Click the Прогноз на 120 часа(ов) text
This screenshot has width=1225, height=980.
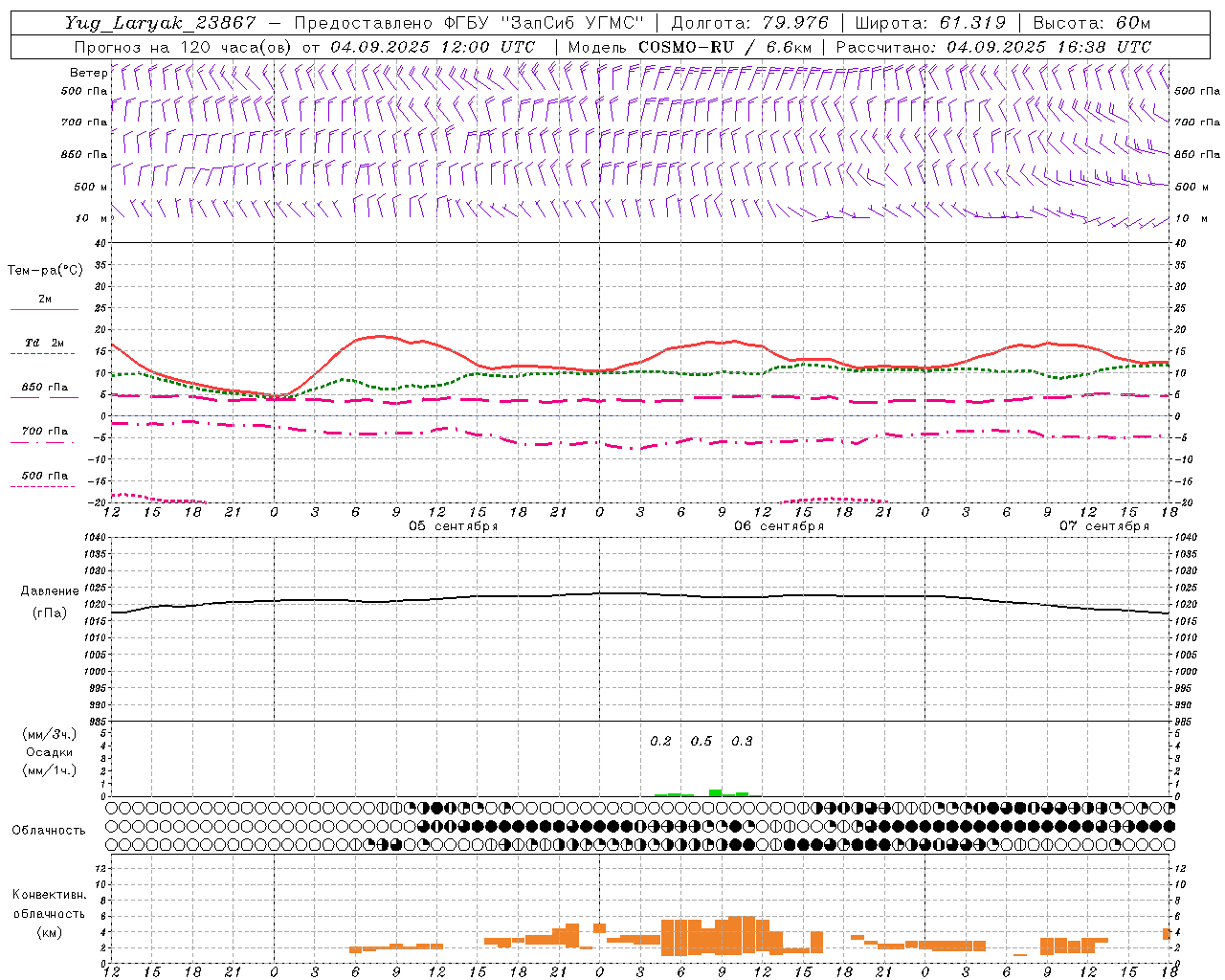click(x=184, y=47)
